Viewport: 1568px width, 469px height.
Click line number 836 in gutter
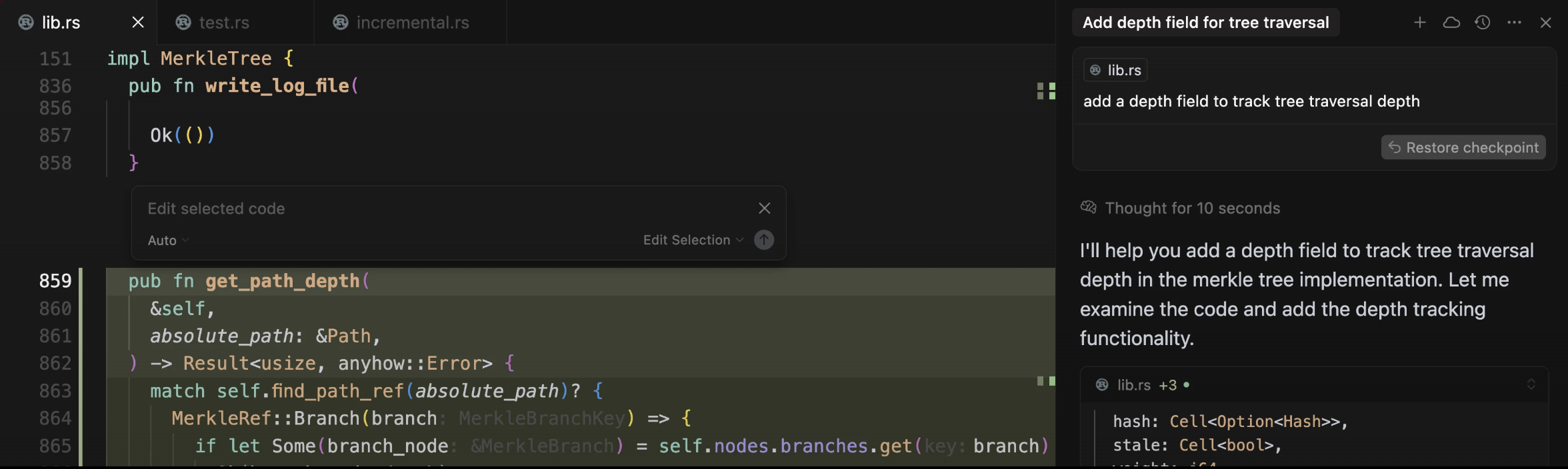(55, 86)
